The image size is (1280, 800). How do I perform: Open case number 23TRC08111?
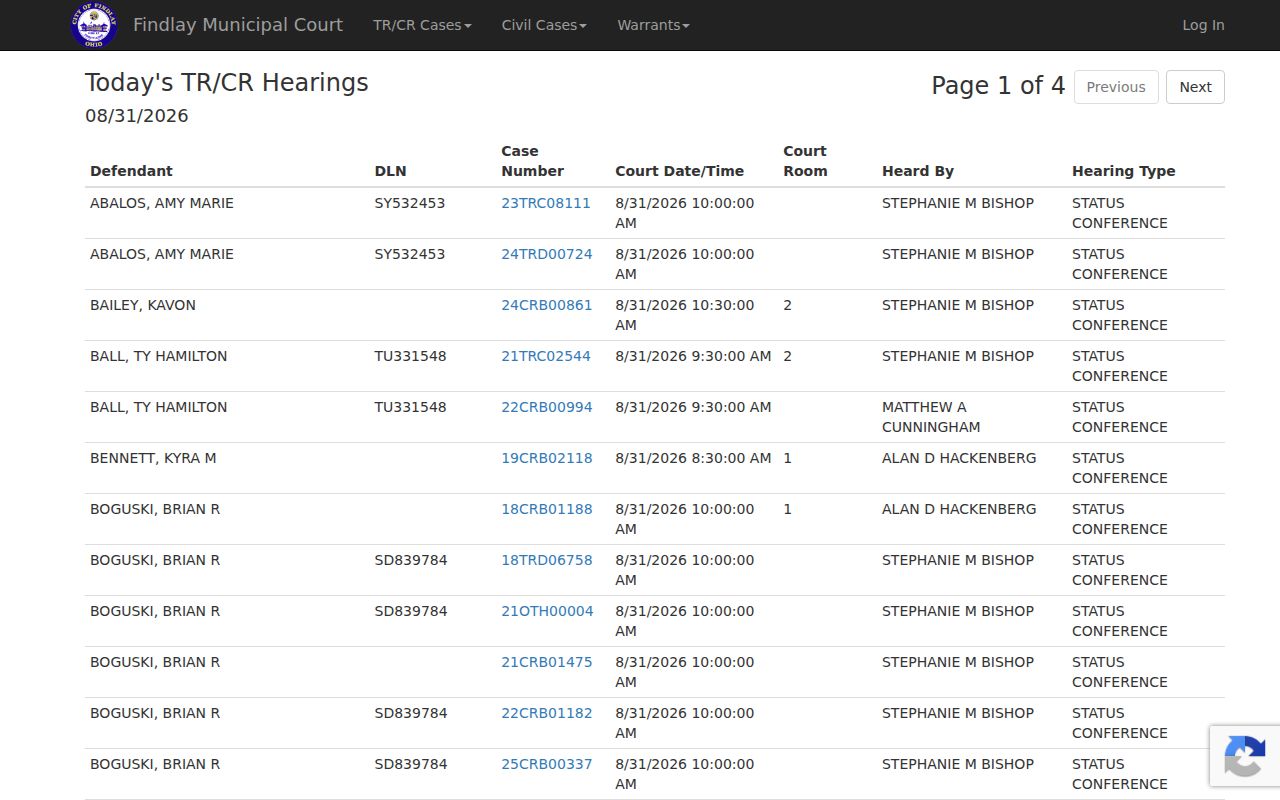[x=546, y=203]
